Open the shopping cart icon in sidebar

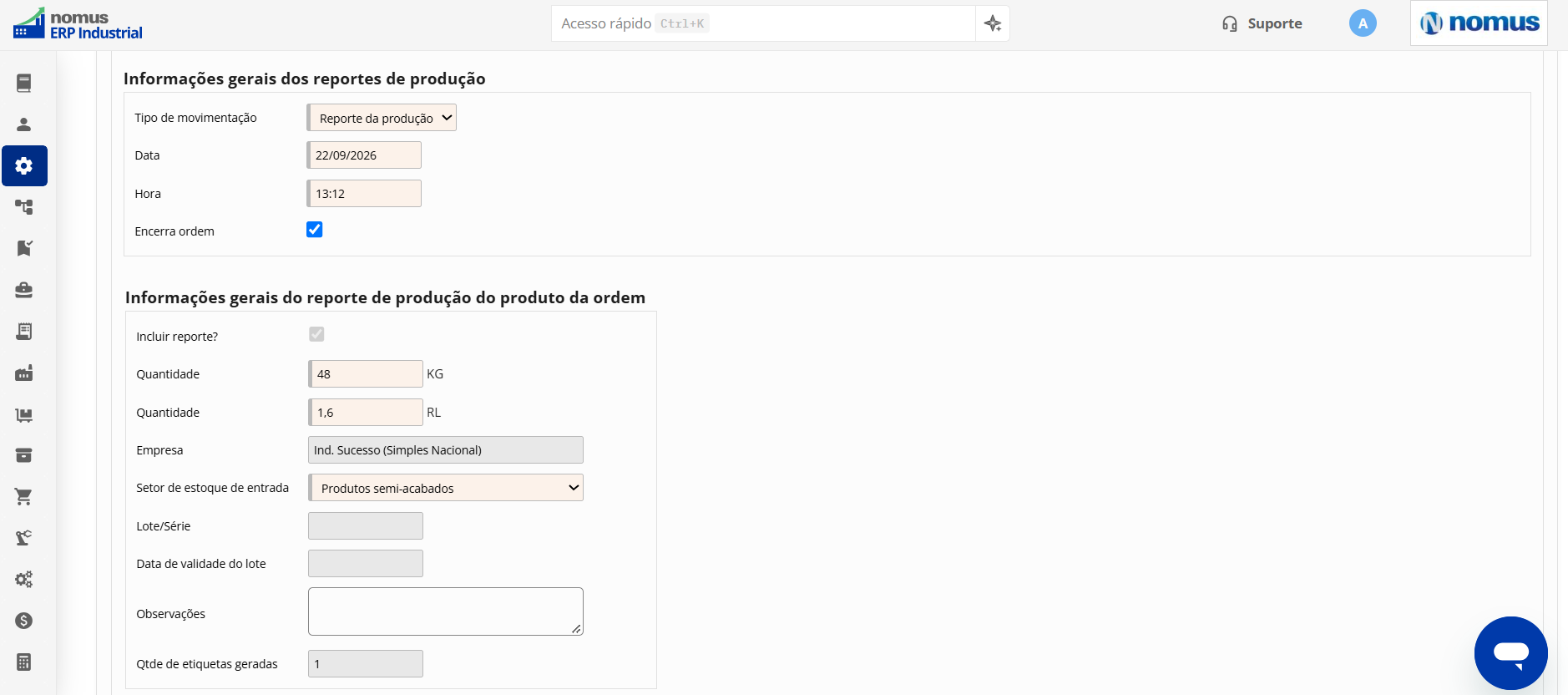point(24,497)
